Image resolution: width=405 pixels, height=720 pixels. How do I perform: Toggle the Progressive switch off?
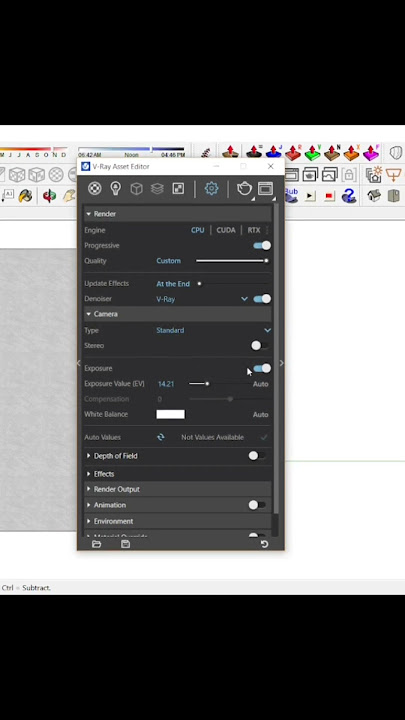click(262, 246)
